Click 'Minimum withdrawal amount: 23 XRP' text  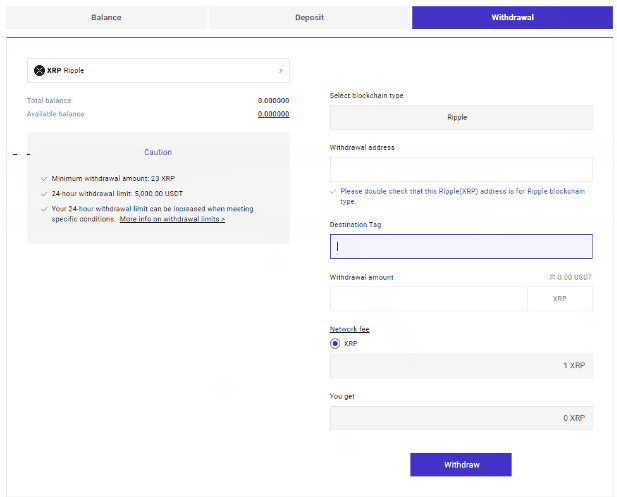[x=113, y=179]
